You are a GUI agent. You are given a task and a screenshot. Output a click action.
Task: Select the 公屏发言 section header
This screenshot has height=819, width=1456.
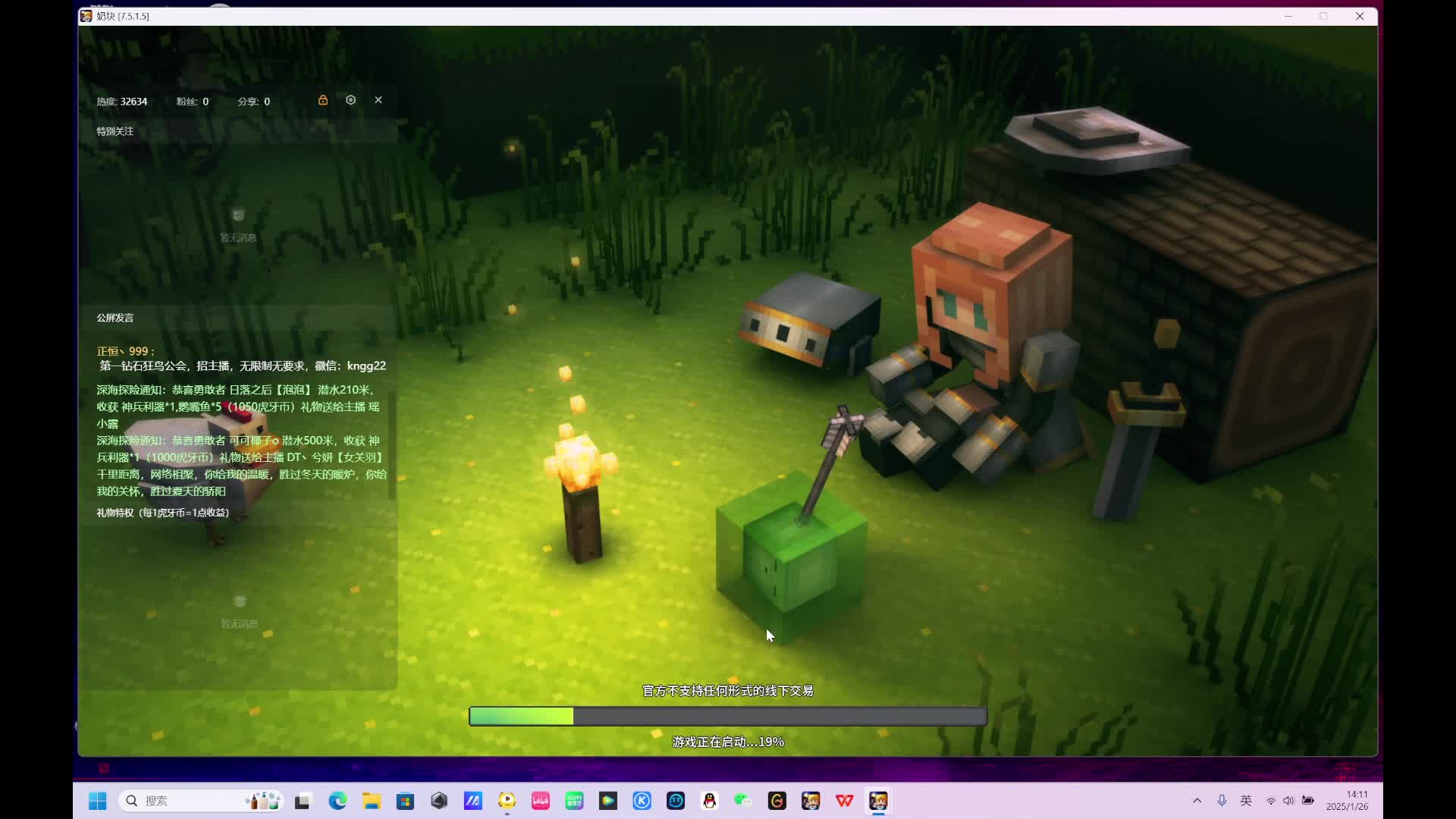click(x=115, y=318)
